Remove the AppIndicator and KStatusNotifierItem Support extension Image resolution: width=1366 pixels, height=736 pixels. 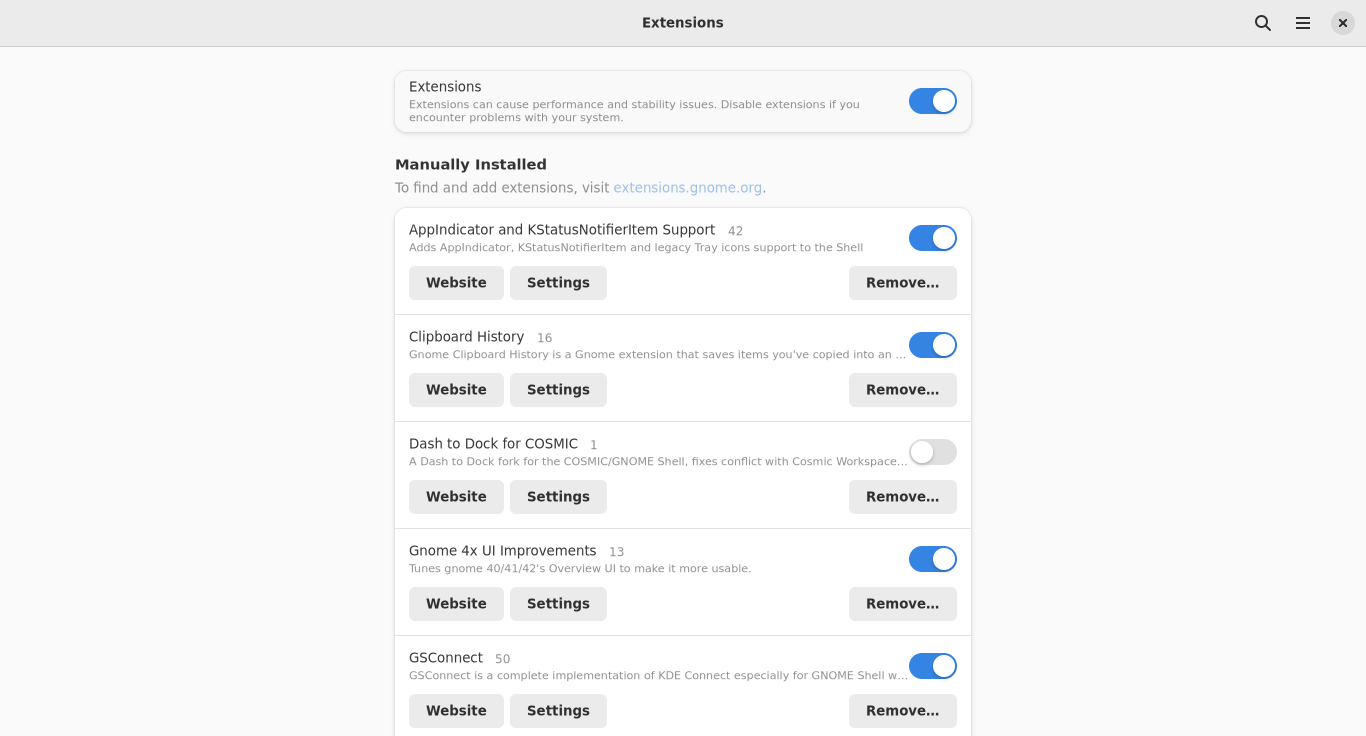coord(902,282)
